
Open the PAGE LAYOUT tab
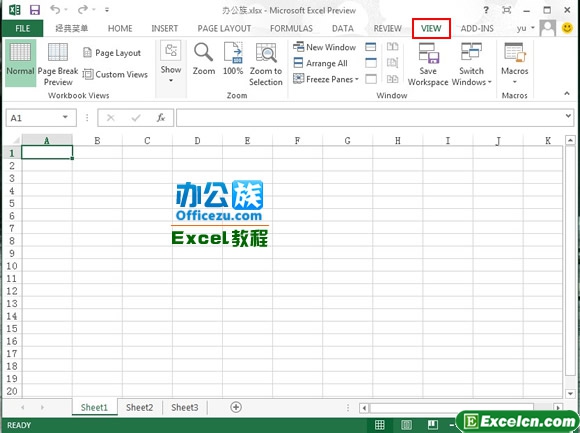click(224, 28)
